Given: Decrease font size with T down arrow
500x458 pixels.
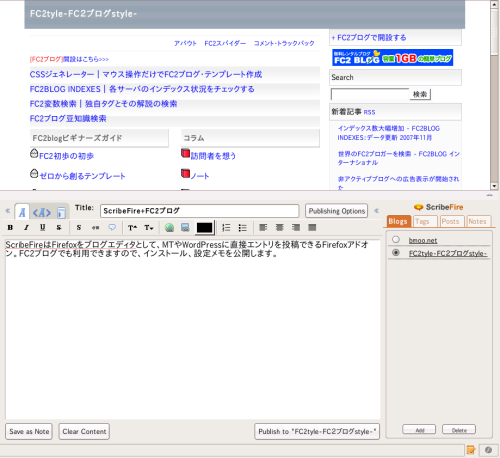Looking at the screenshot, I should click(149, 228).
